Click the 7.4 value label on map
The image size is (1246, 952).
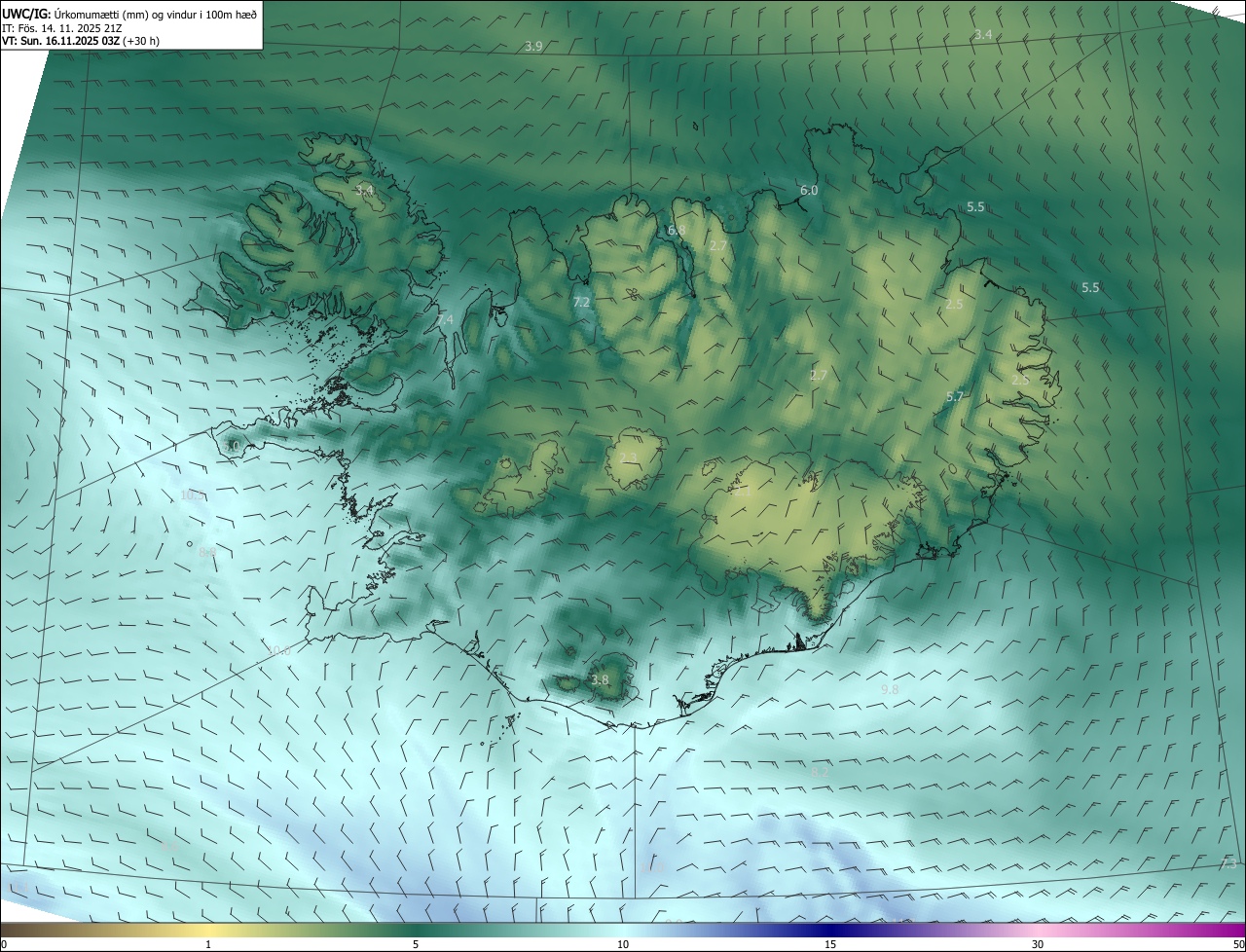445,320
